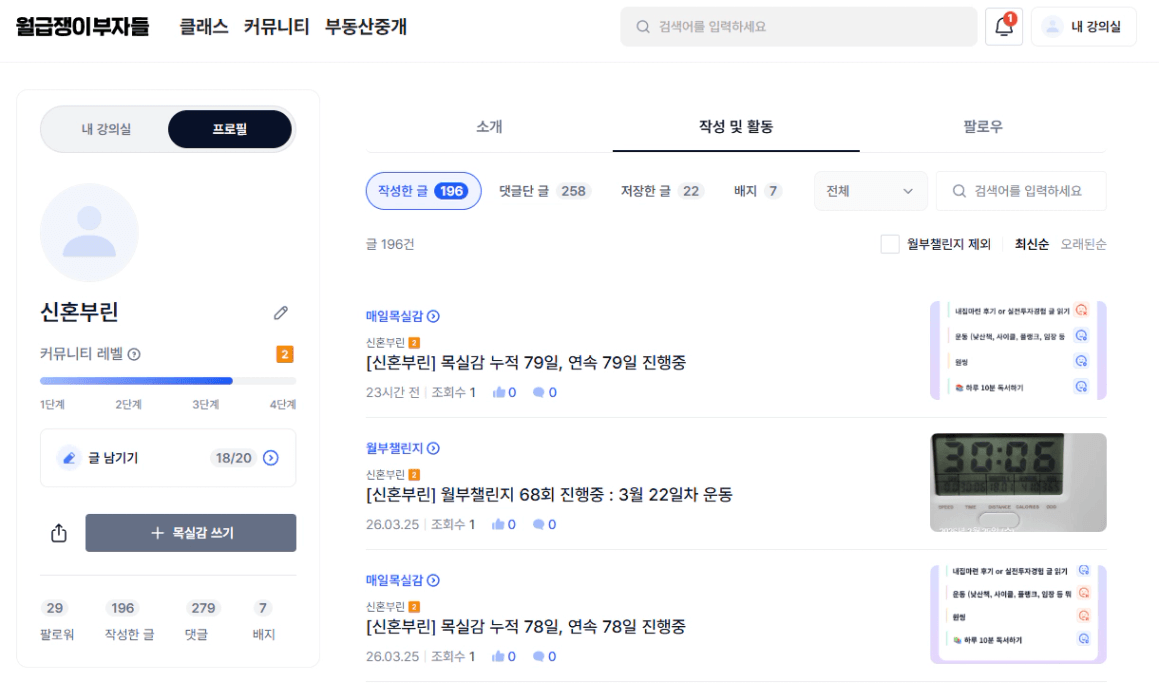Open the 내 강의실 header button
Screen dimensions: 1159x683
1083,27
